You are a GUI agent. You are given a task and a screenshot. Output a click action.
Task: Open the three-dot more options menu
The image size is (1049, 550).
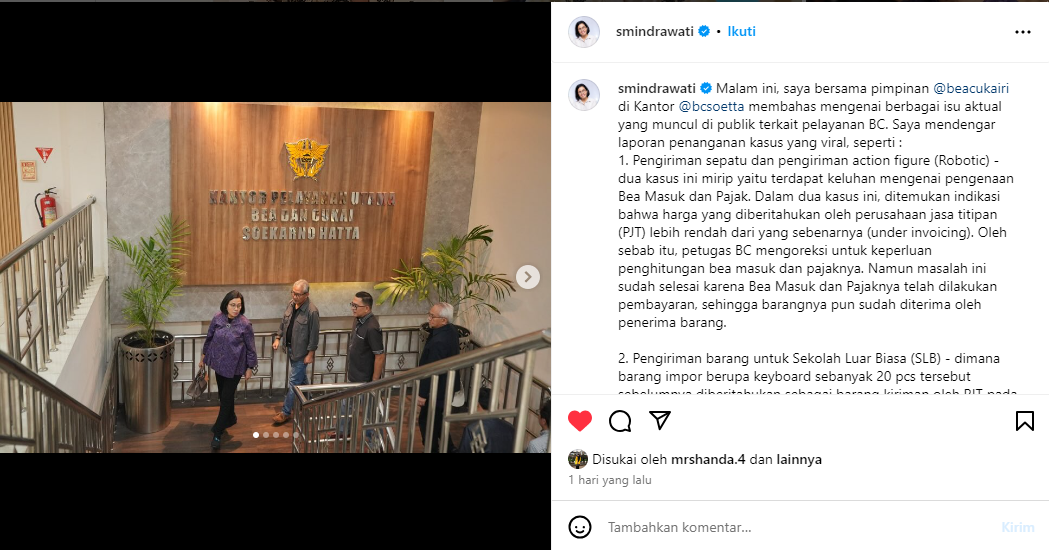point(1023,32)
